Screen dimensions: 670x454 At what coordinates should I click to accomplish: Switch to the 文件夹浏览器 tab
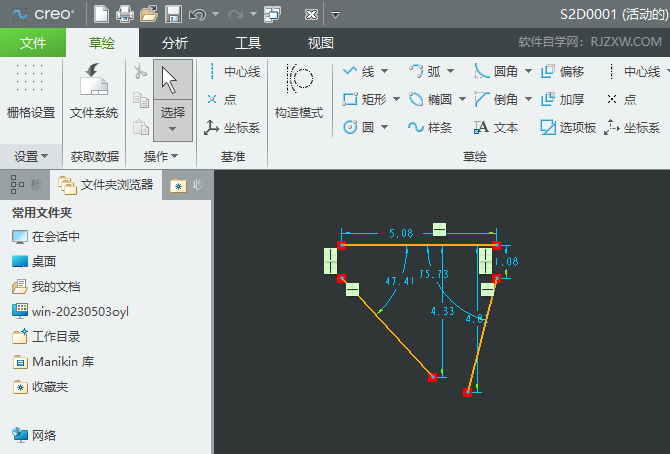[x=106, y=185]
